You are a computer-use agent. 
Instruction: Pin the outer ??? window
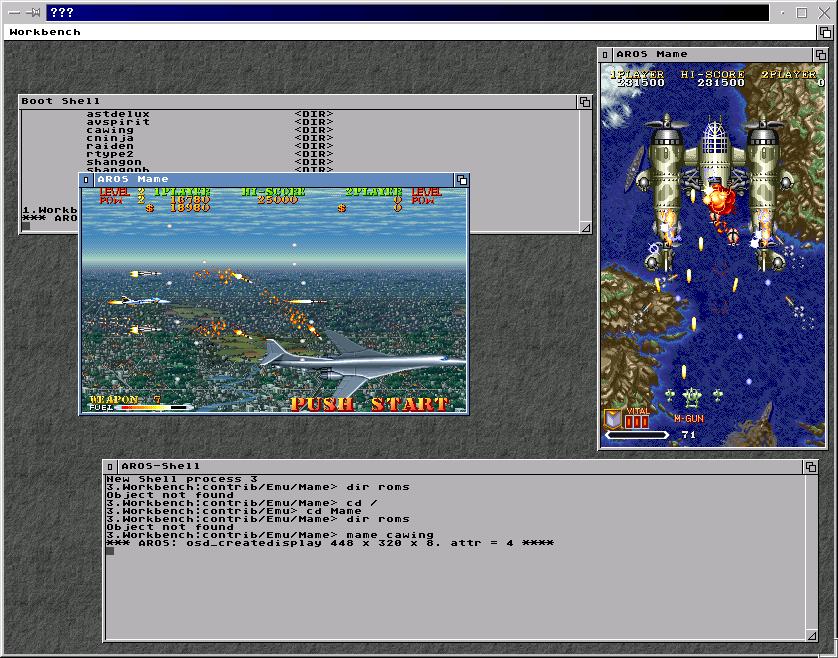(35, 13)
